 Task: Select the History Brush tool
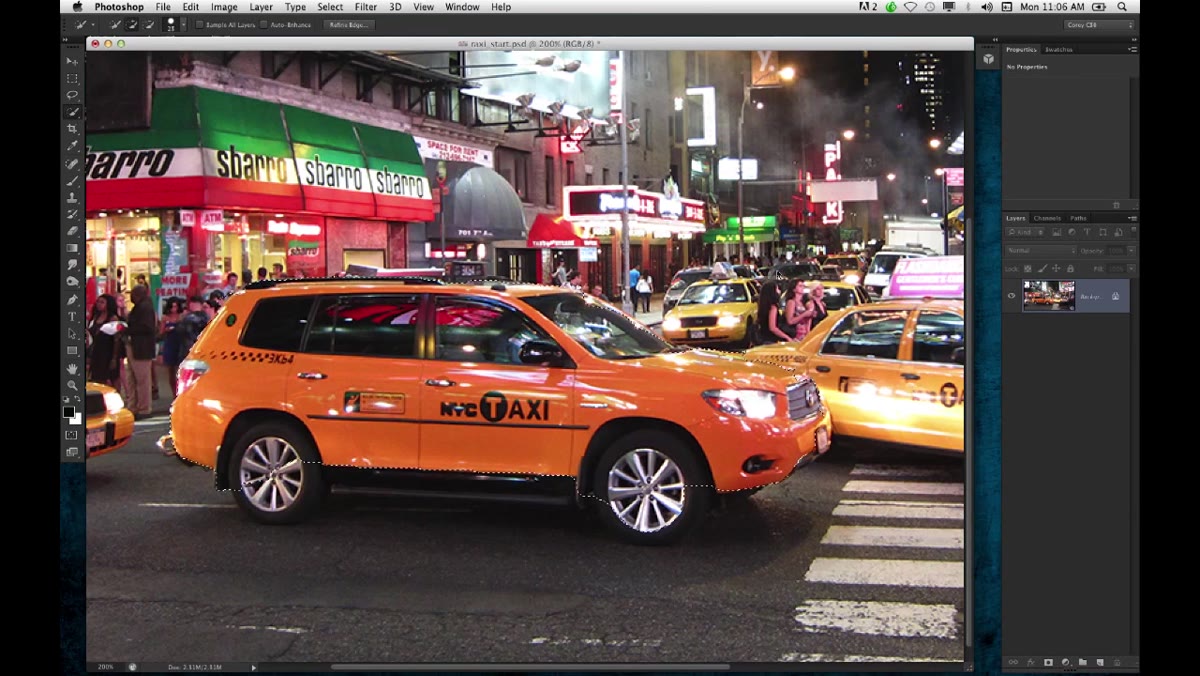point(72,214)
